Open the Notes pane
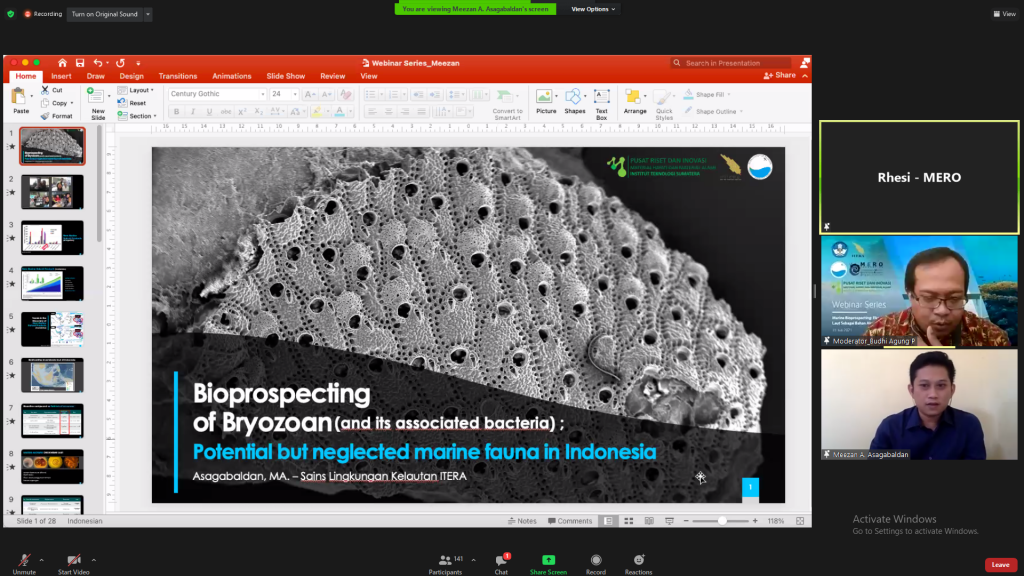The image size is (1024, 576). (x=522, y=521)
